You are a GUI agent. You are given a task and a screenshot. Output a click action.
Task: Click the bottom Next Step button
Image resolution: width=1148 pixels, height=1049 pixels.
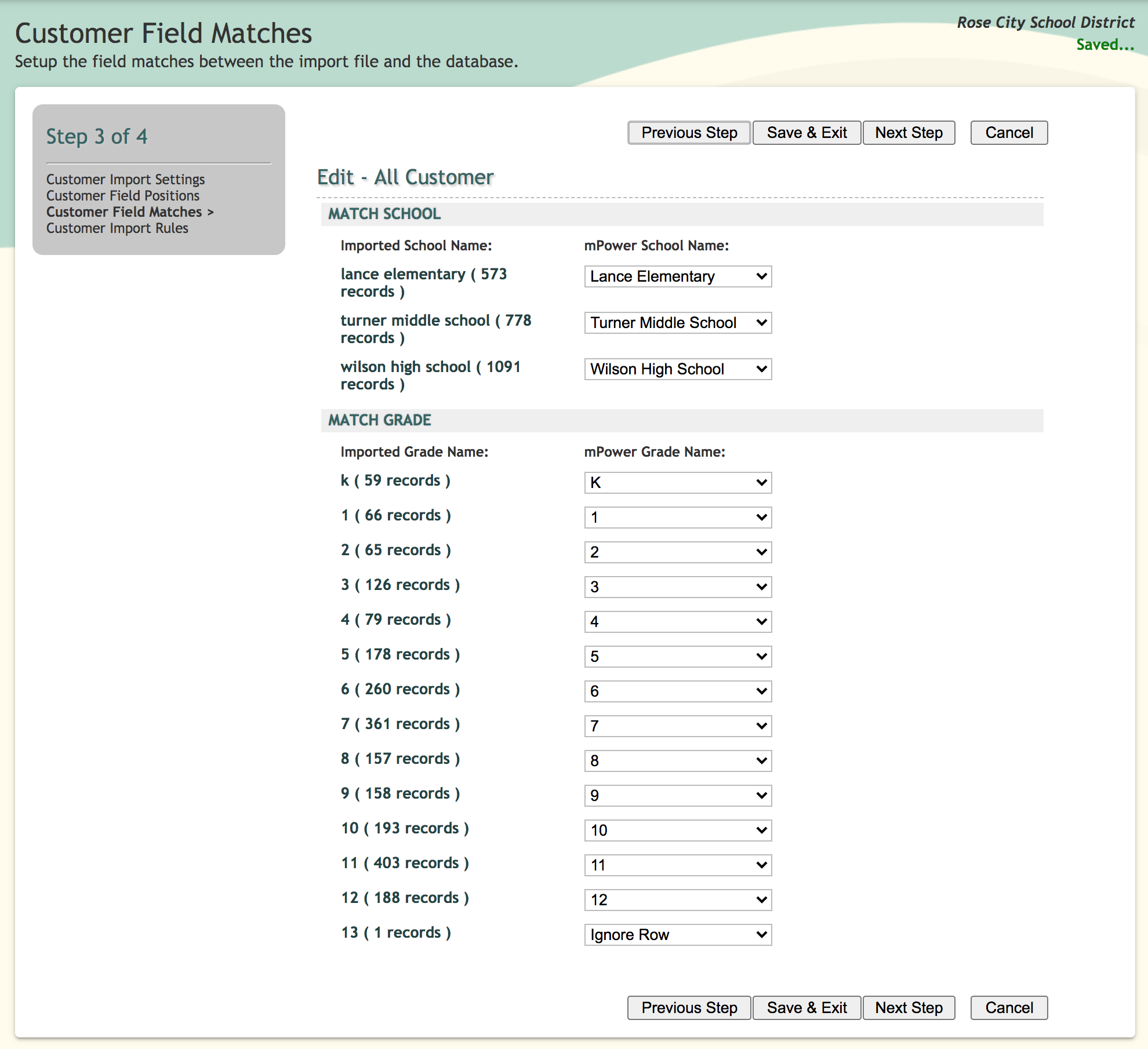[x=909, y=1008]
